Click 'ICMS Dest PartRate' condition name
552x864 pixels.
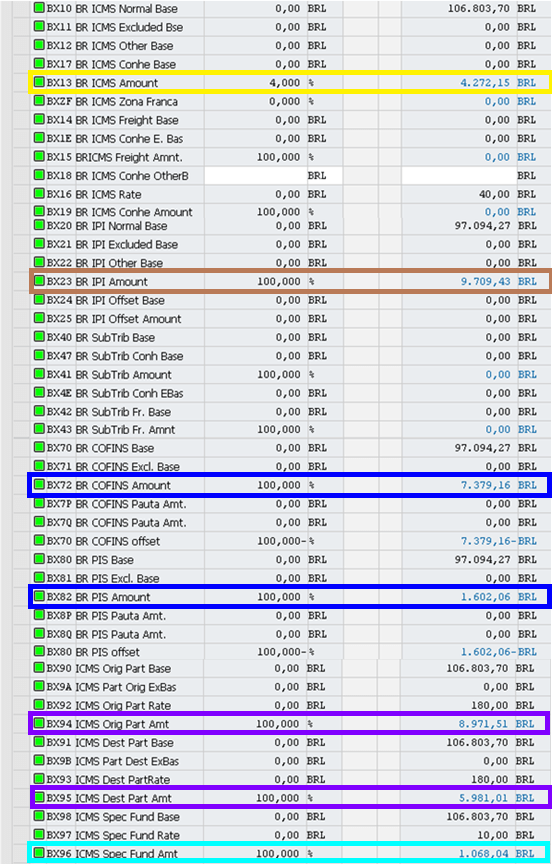point(123,780)
